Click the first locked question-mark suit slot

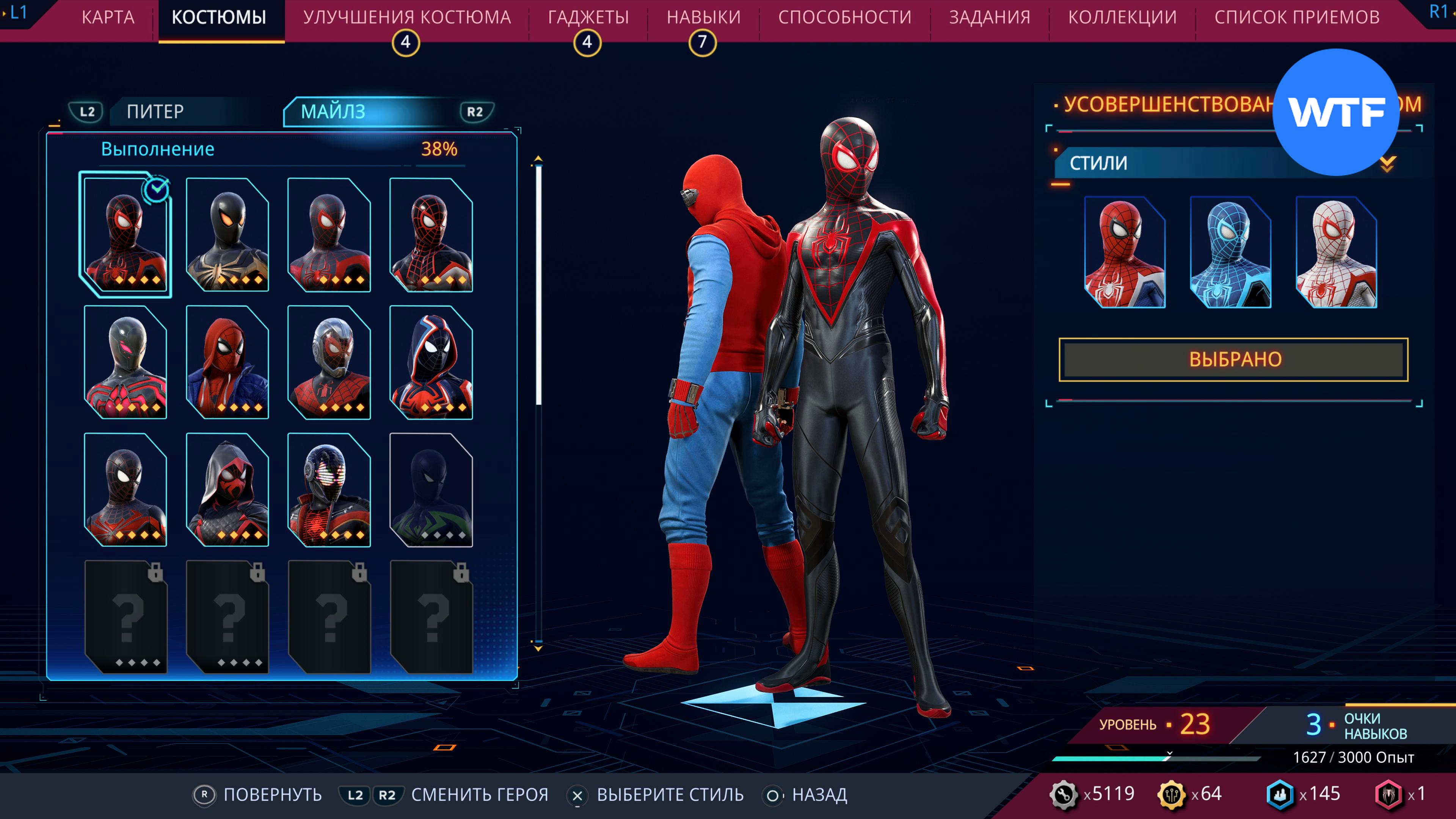click(126, 616)
